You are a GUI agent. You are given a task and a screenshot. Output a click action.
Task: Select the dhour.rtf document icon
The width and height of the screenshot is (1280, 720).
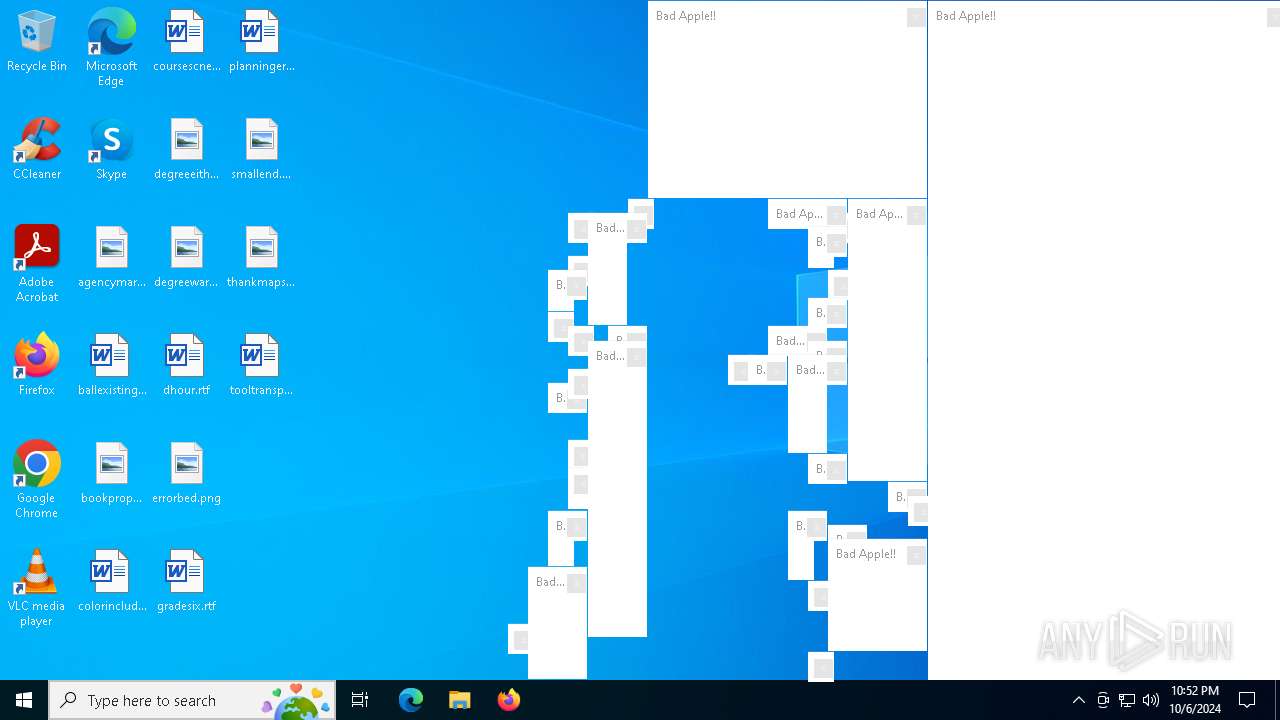click(x=186, y=366)
